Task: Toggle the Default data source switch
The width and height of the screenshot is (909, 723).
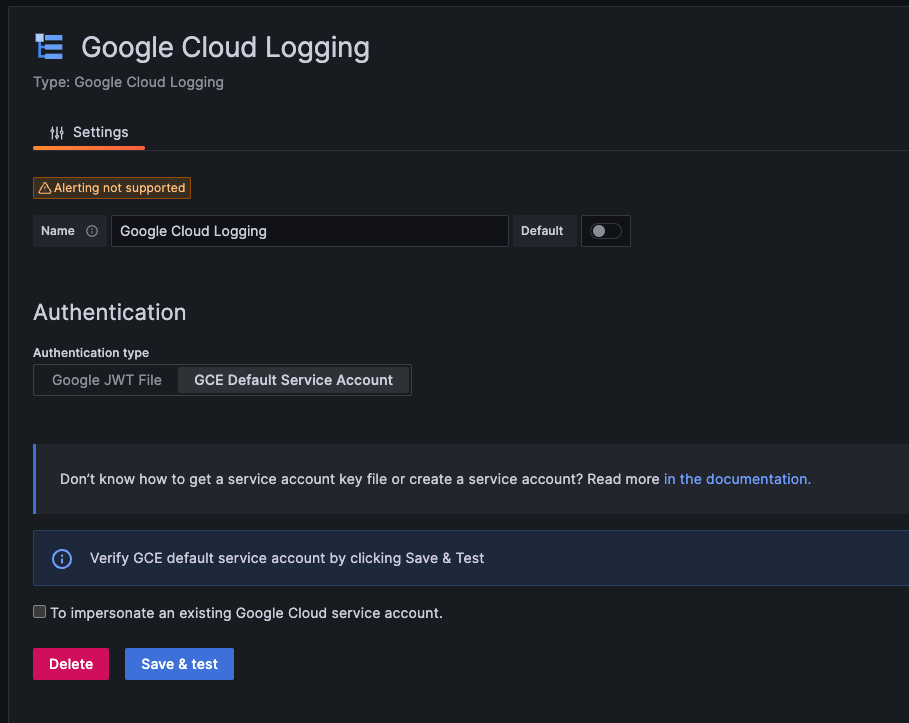Action: pyautogui.click(x=606, y=231)
